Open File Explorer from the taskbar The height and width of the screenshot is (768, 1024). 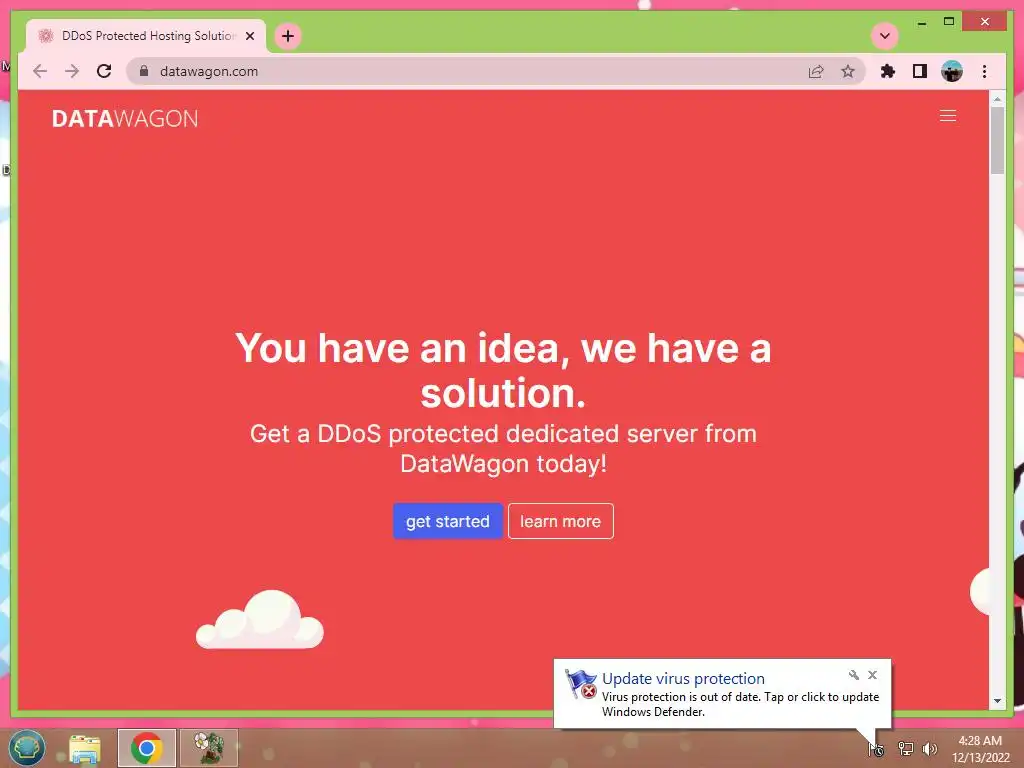85,748
